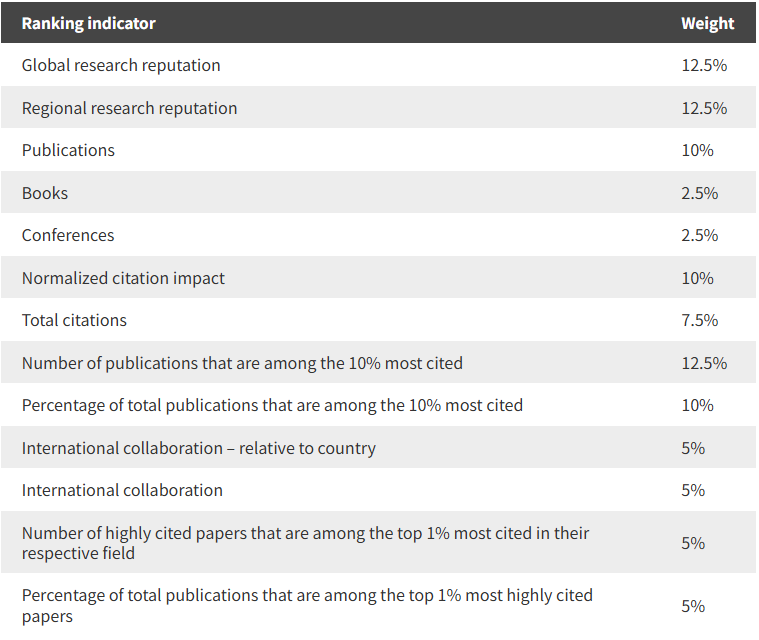759x640 pixels.
Task: Click the 10% weight for Publications
Action: point(697,150)
